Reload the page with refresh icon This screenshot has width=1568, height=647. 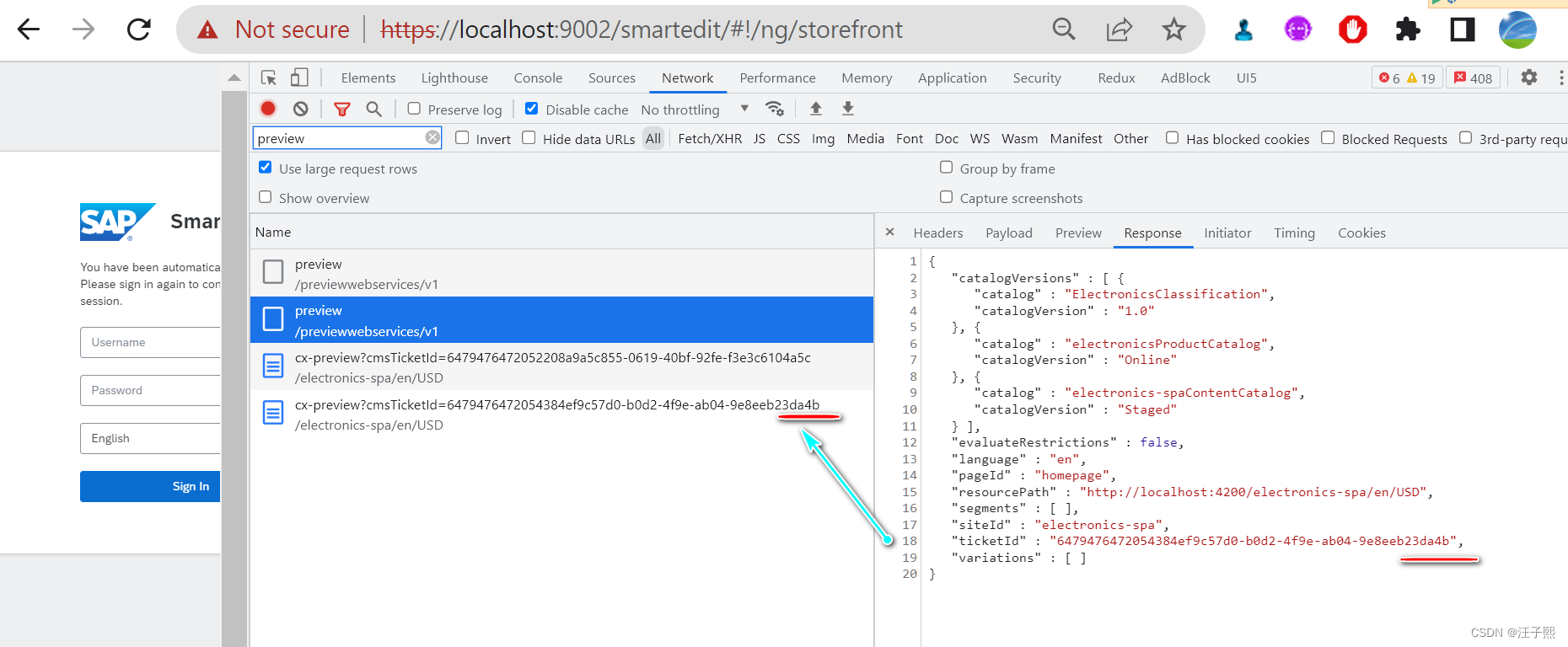coord(139,29)
